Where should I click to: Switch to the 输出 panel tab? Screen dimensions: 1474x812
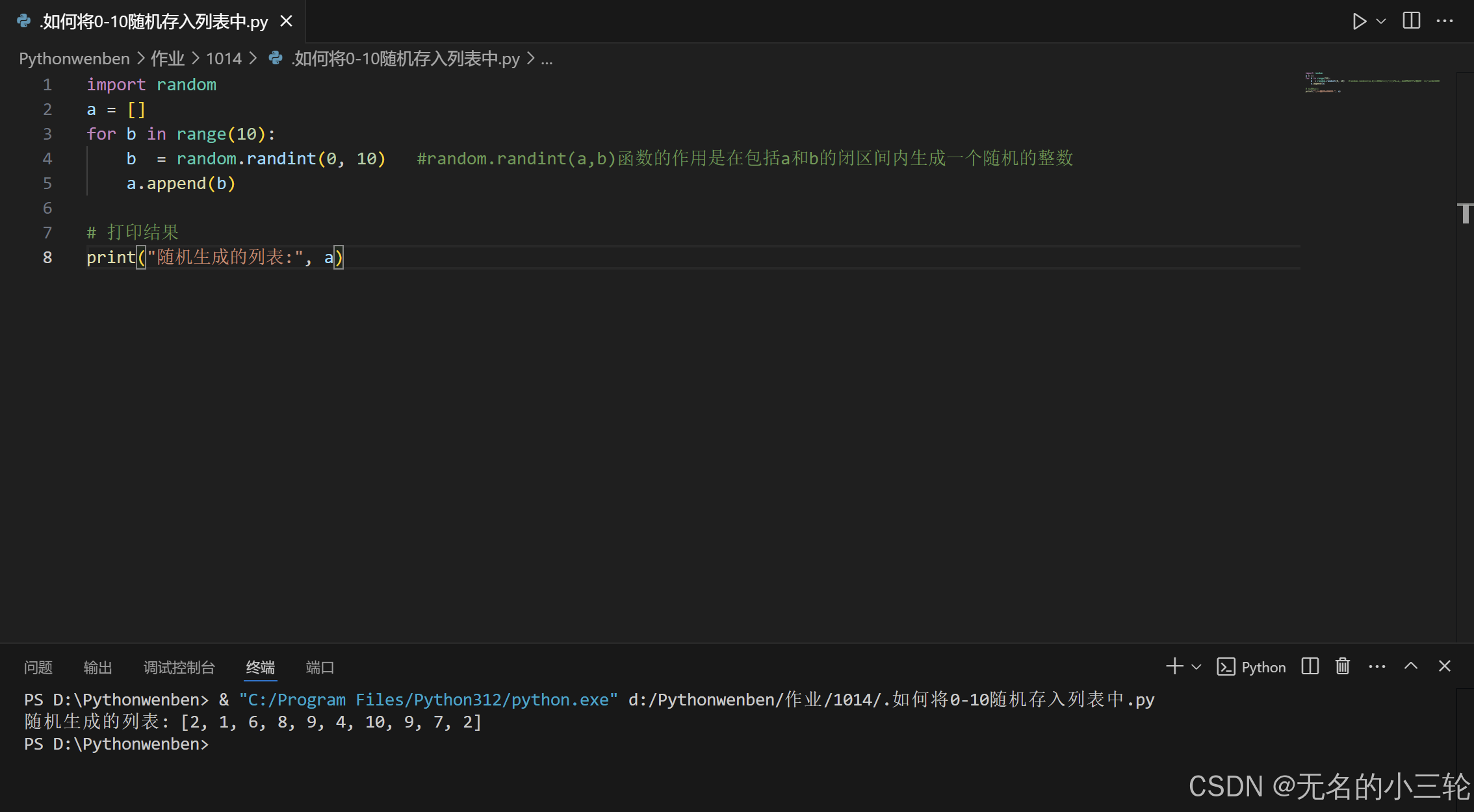tap(97, 667)
